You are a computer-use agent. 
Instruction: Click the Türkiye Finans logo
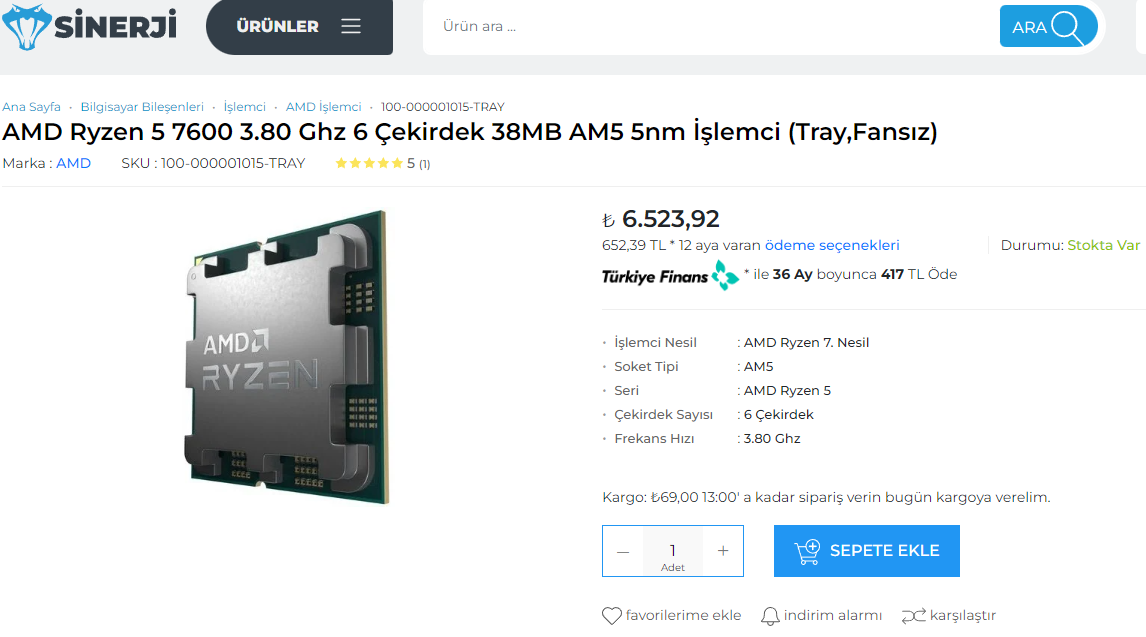coord(670,275)
